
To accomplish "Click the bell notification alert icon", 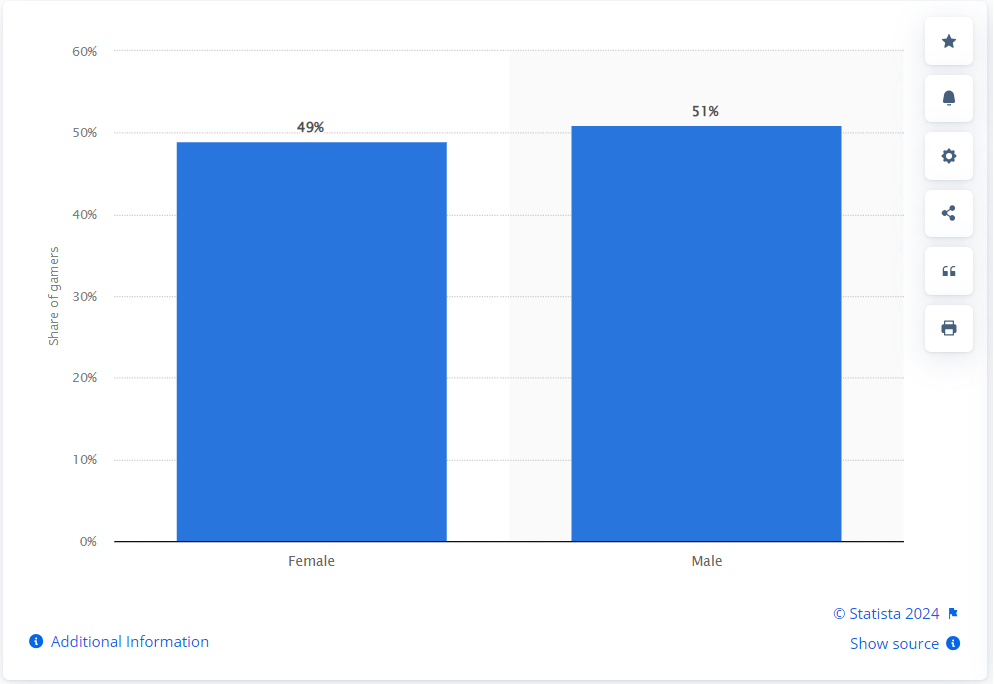I will [949, 98].
